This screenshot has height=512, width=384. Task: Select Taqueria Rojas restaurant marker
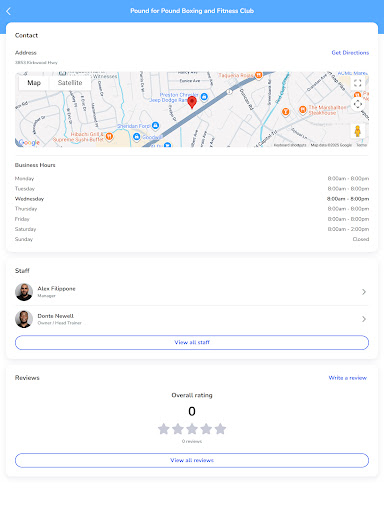coord(259,75)
